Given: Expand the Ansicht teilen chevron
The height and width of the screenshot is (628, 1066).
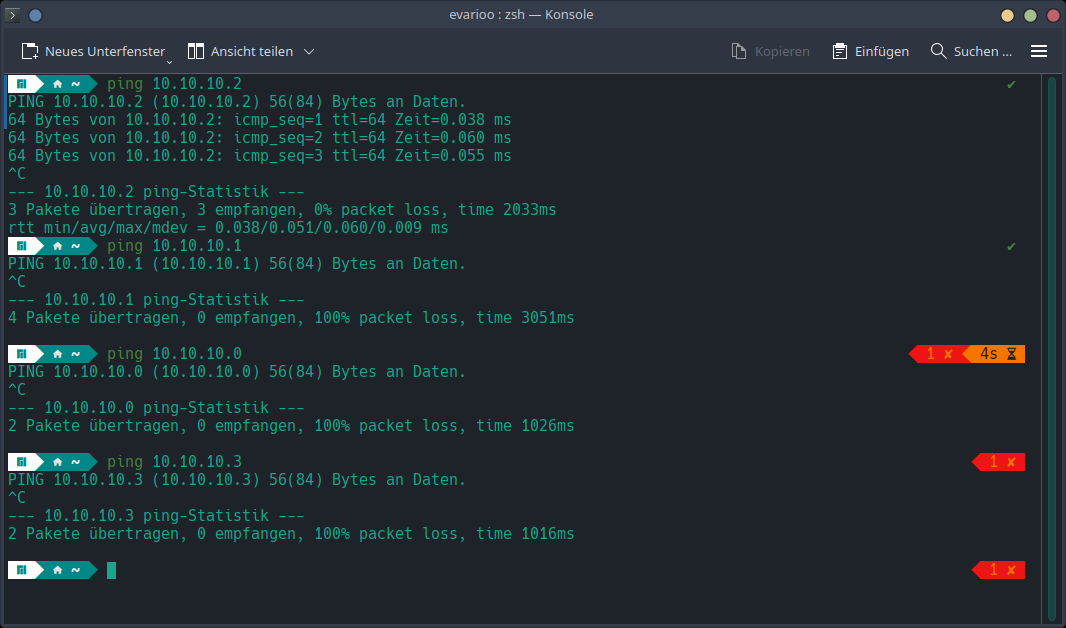Looking at the screenshot, I should [x=309, y=51].
